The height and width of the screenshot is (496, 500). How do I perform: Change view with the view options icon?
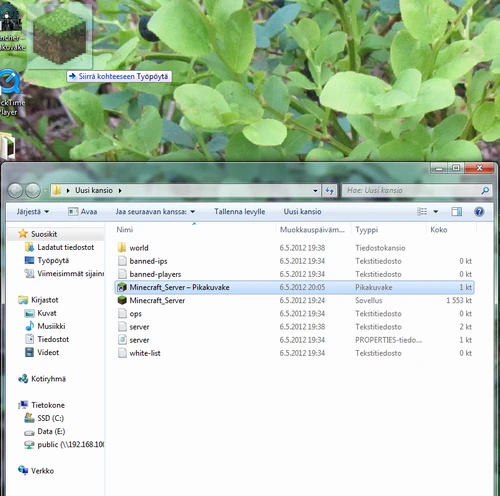422,212
